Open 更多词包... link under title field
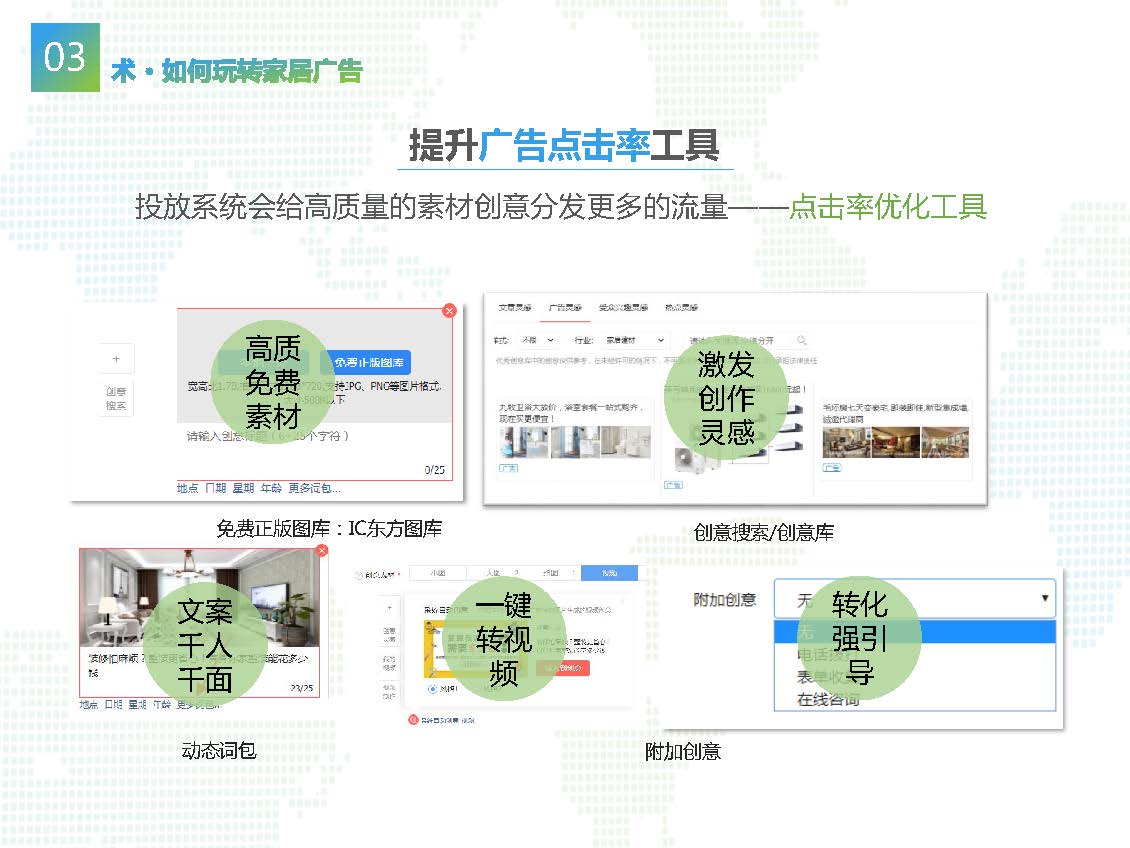Screen dimensions: 1130x848 point(314,488)
